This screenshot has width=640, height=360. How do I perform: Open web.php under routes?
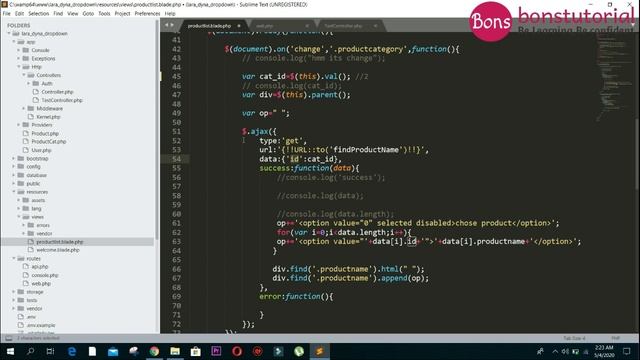click(41, 283)
